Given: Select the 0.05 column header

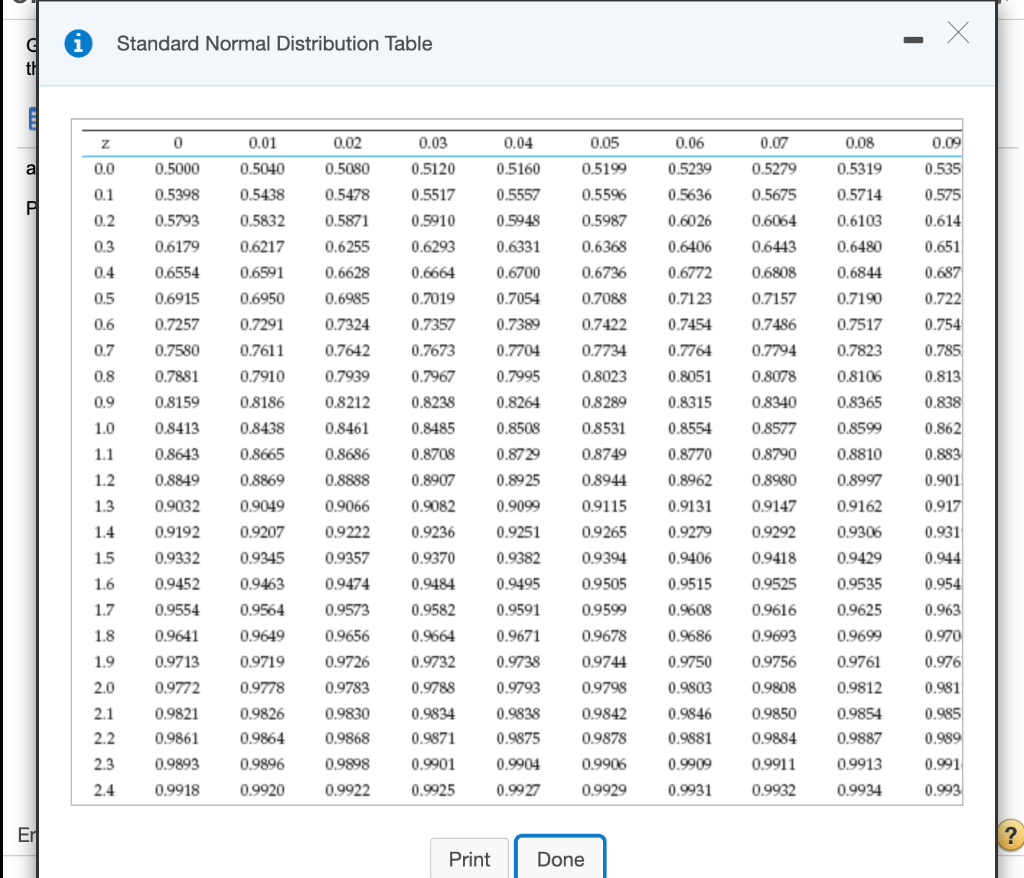Looking at the screenshot, I should pyautogui.click(x=605, y=143).
